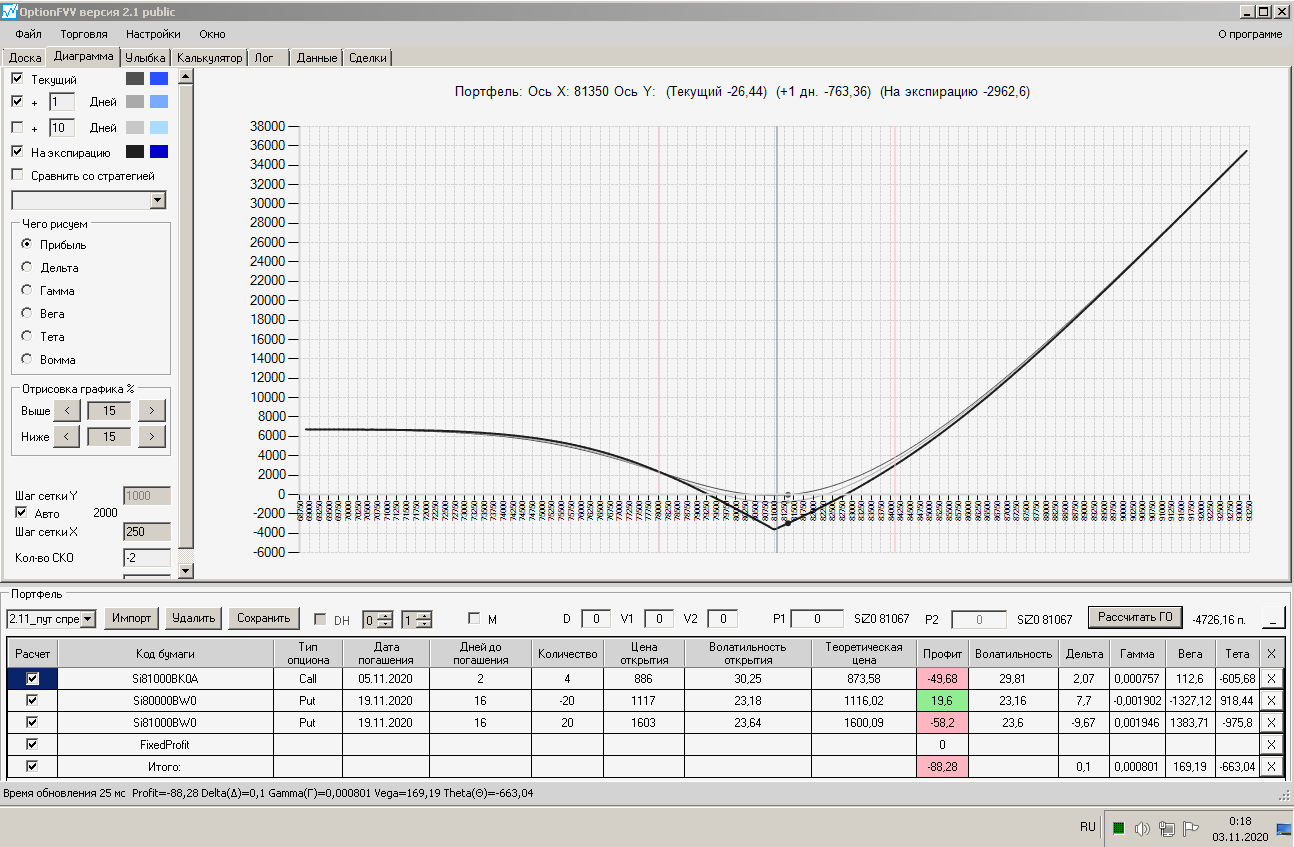Click the P1 input field
Image resolution: width=1294 pixels, height=847 pixels.
point(817,619)
